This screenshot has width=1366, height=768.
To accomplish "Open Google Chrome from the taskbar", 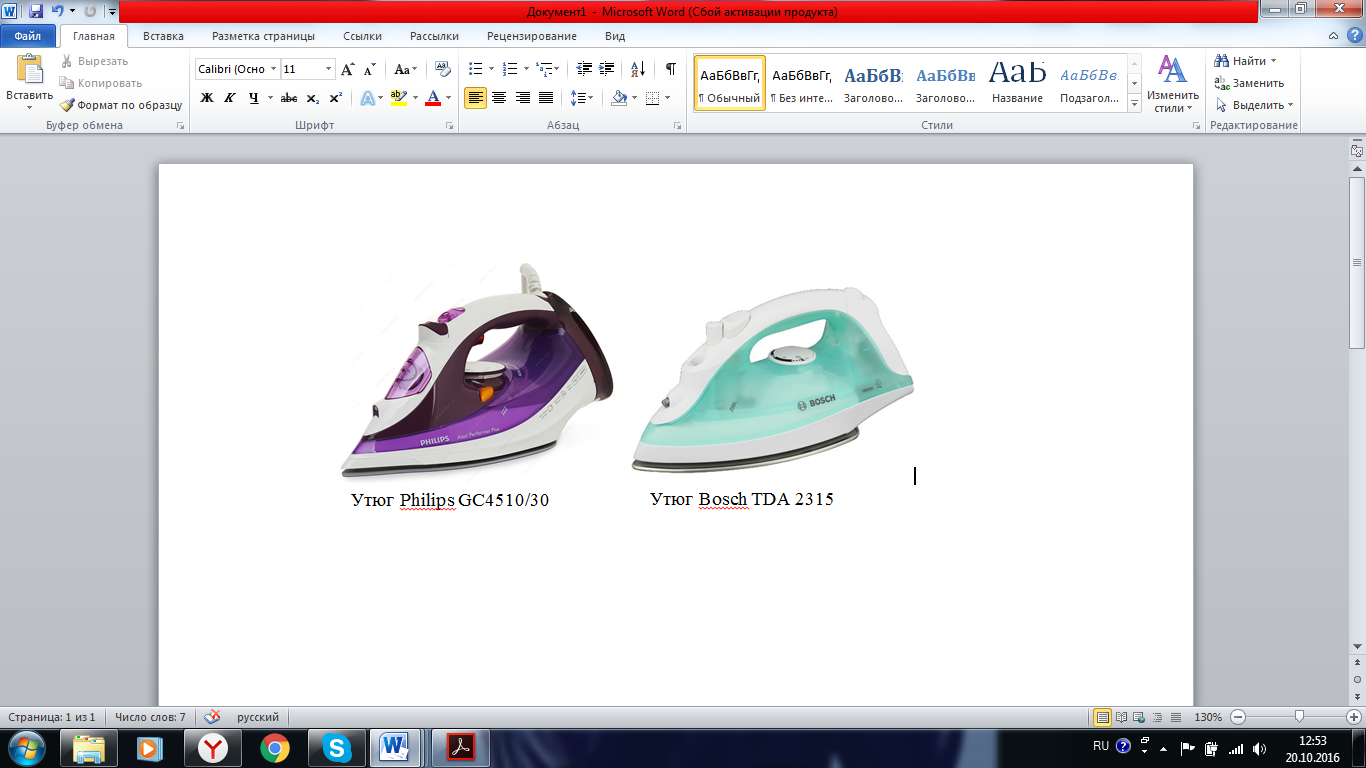I will tap(275, 748).
